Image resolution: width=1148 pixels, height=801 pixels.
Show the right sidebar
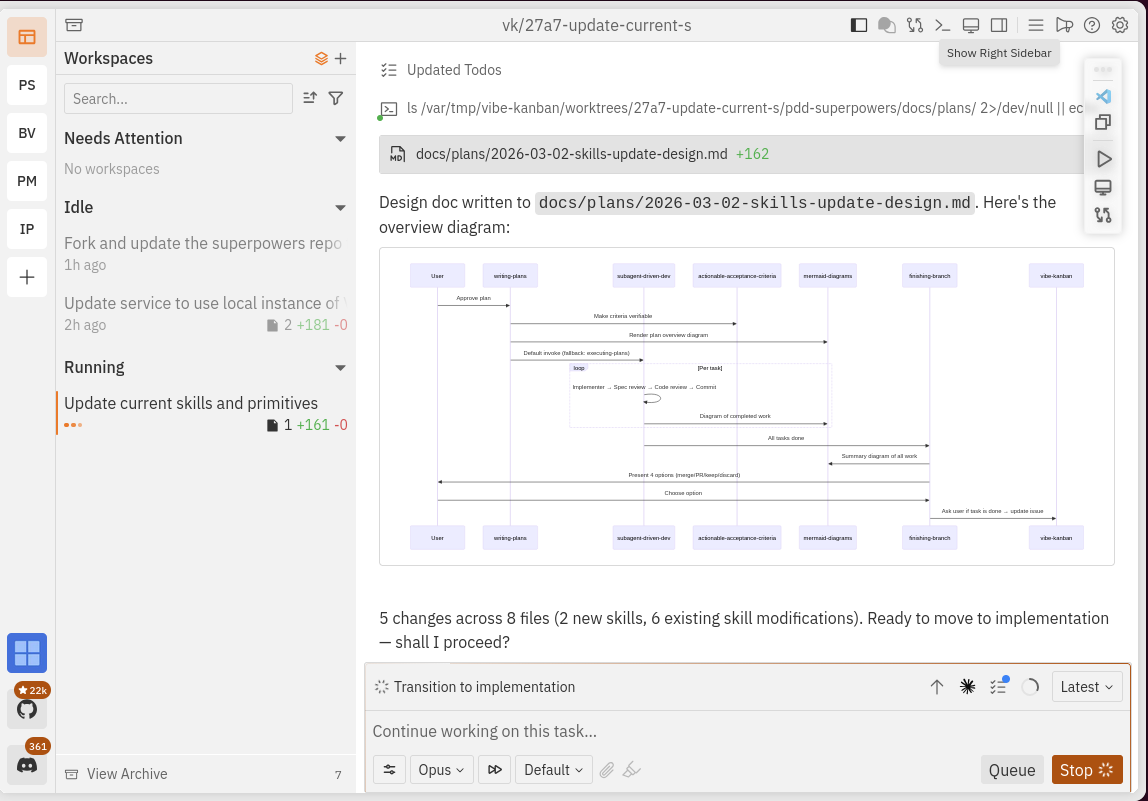998,25
